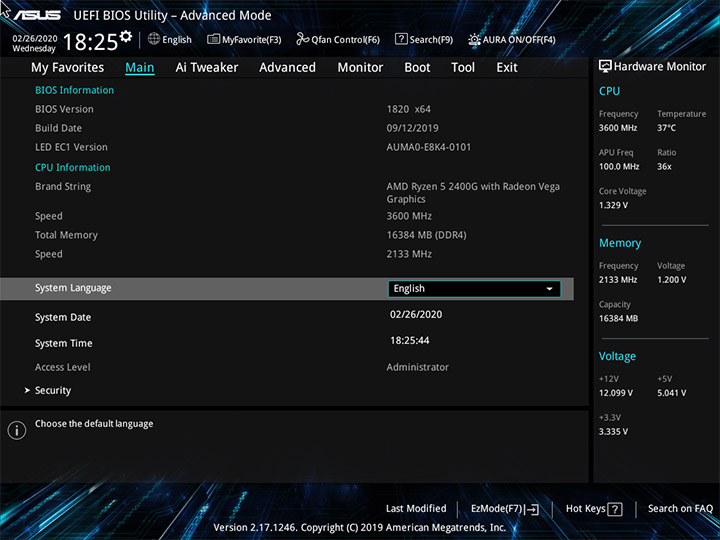Click the memory speed value 2133 MHz
Image resolution: width=720 pixels, height=540 pixels.
409,254
